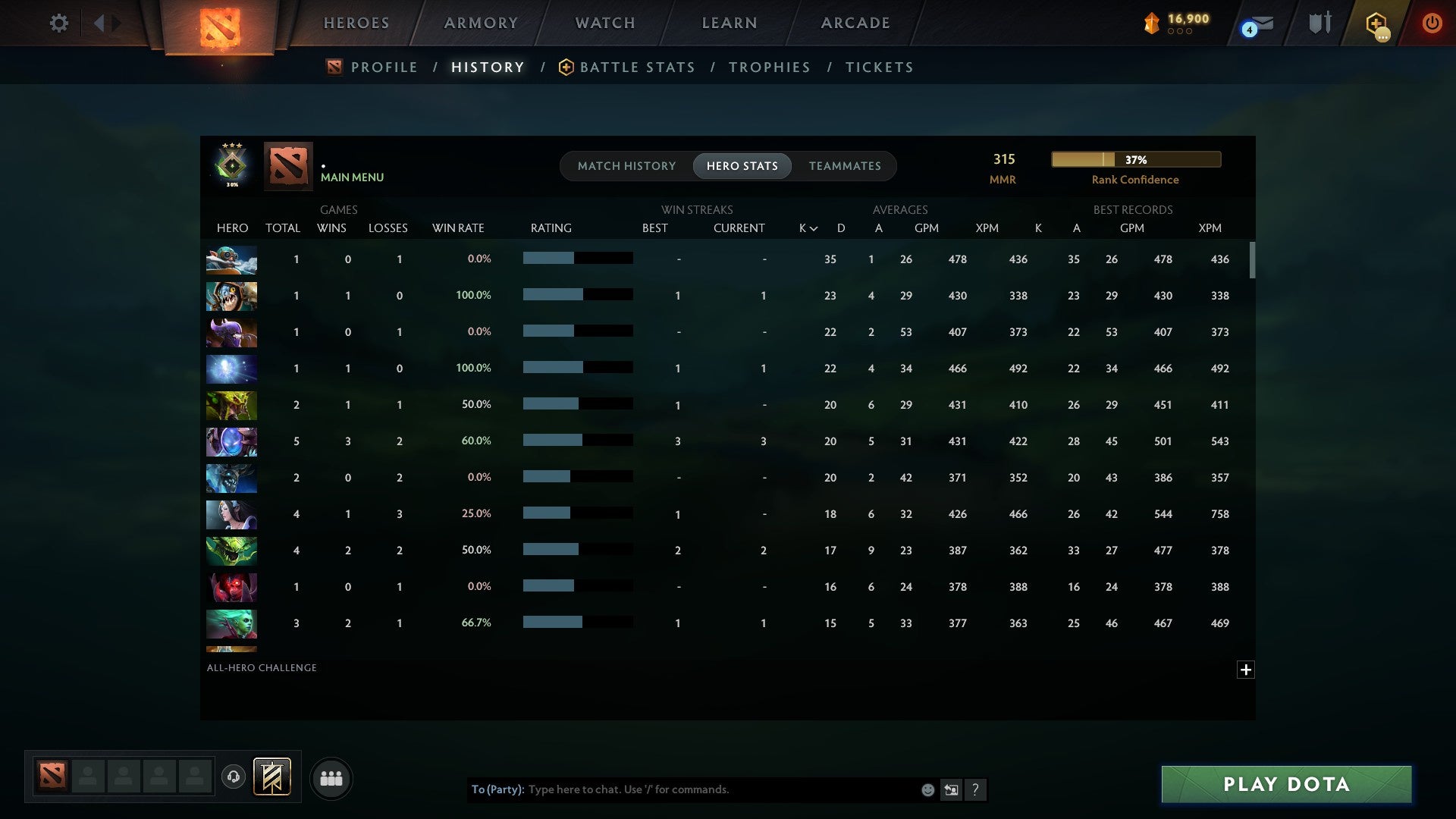Click the 16,900 shards amount
Viewport: 1456px width, 819px height.
1188,19
